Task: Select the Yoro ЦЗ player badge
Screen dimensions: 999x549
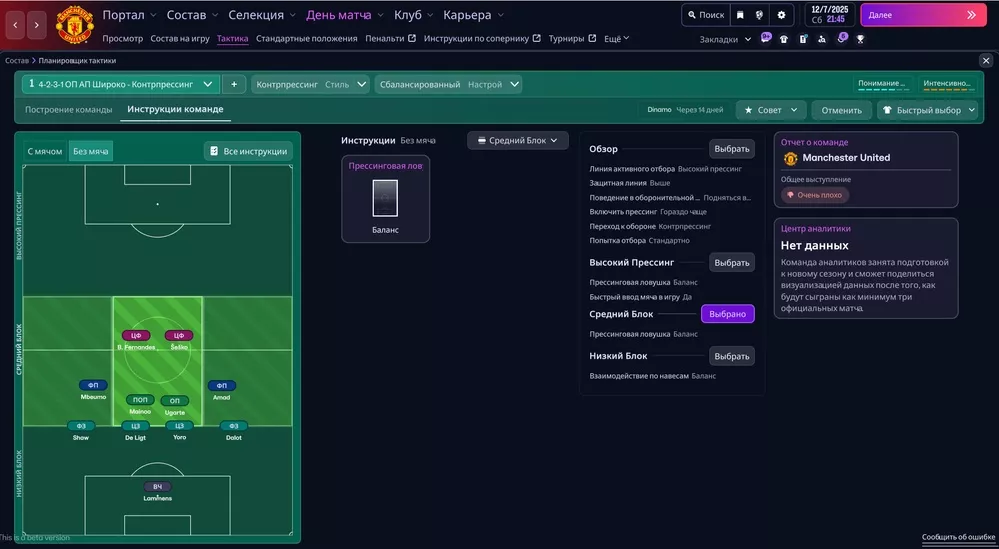Action: [x=180, y=426]
